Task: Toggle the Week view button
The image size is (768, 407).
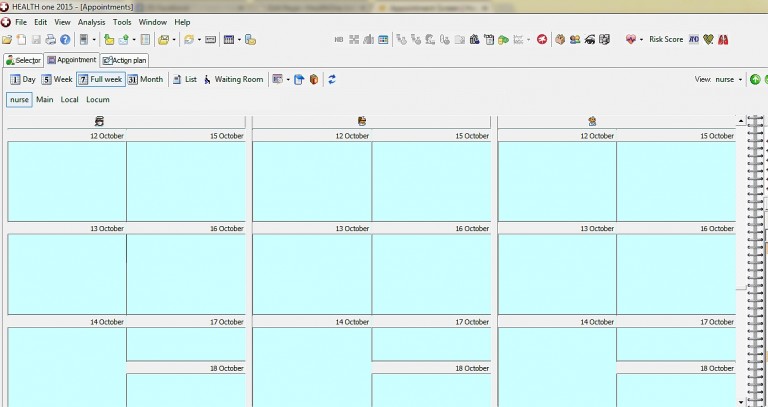Action: pyautogui.click(x=57, y=79)
